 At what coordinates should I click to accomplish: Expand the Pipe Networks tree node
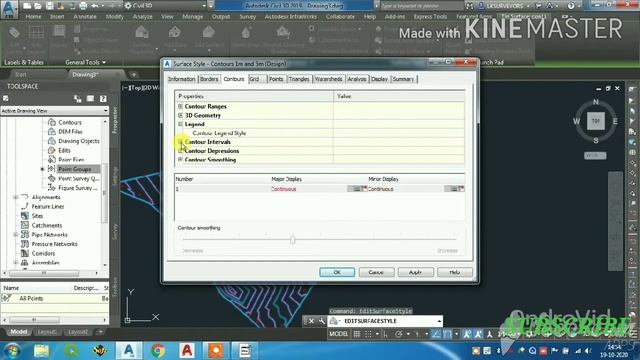coord(16,235)
